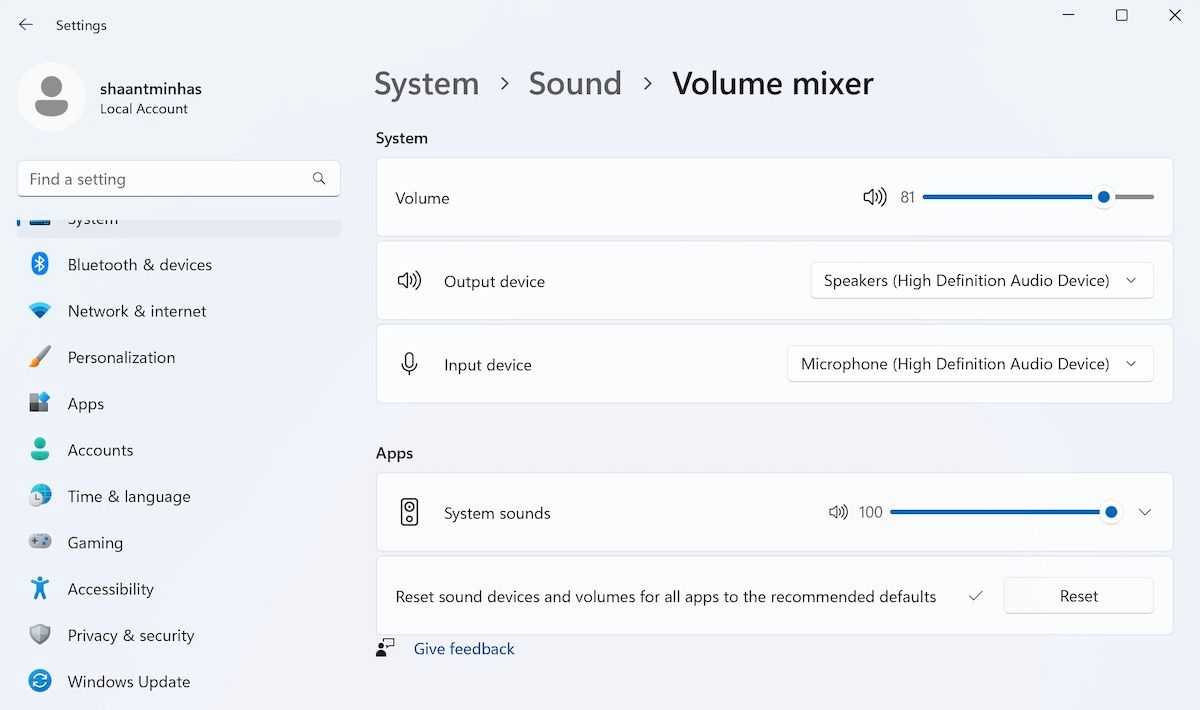Mute the system volume speaker icon

[x=874, y=198]
